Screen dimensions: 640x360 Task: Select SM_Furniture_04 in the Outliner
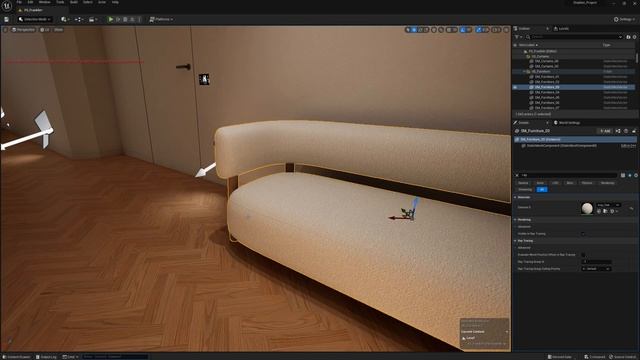[547, 92]
